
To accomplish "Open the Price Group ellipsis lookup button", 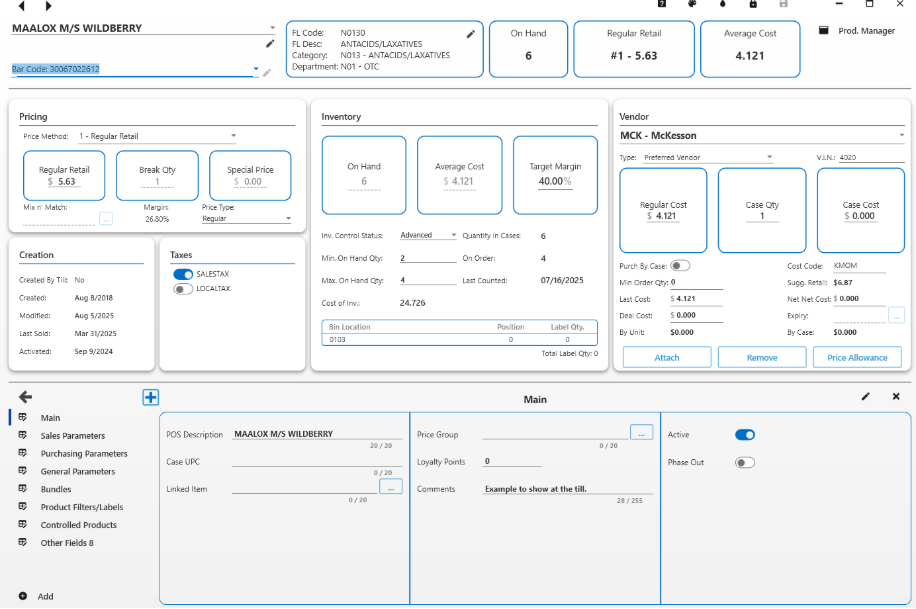I will pos(641,432).
